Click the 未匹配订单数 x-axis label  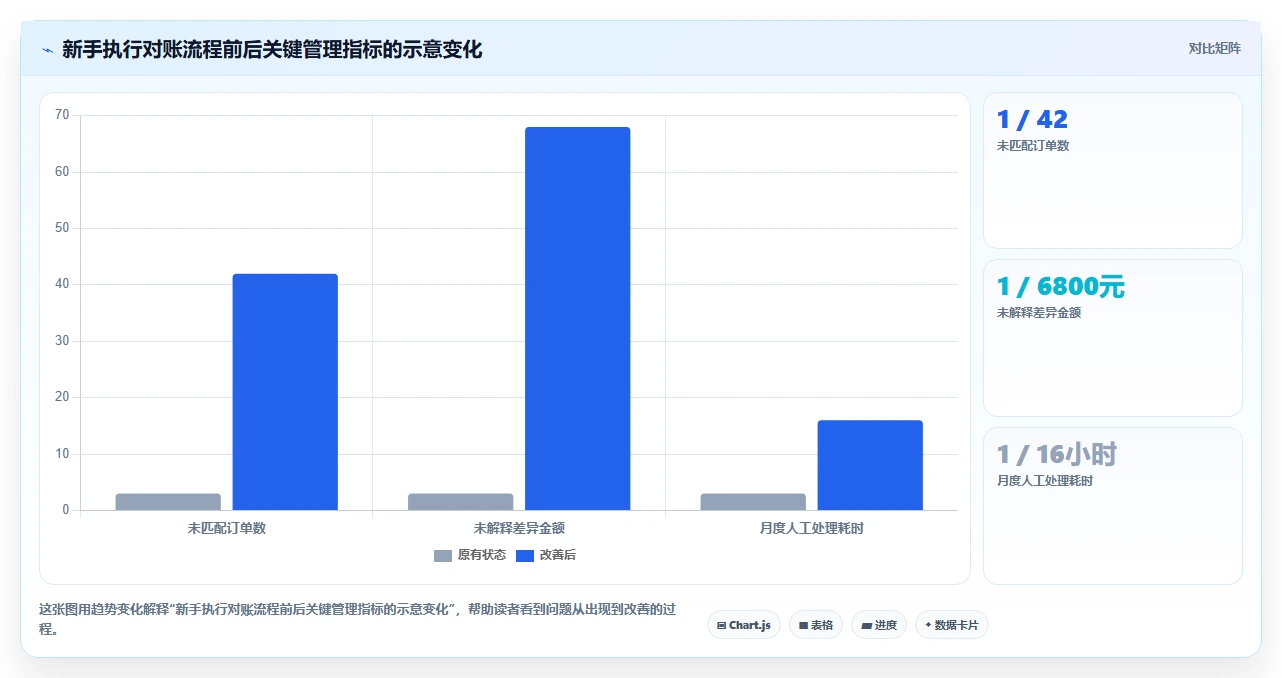227,528
